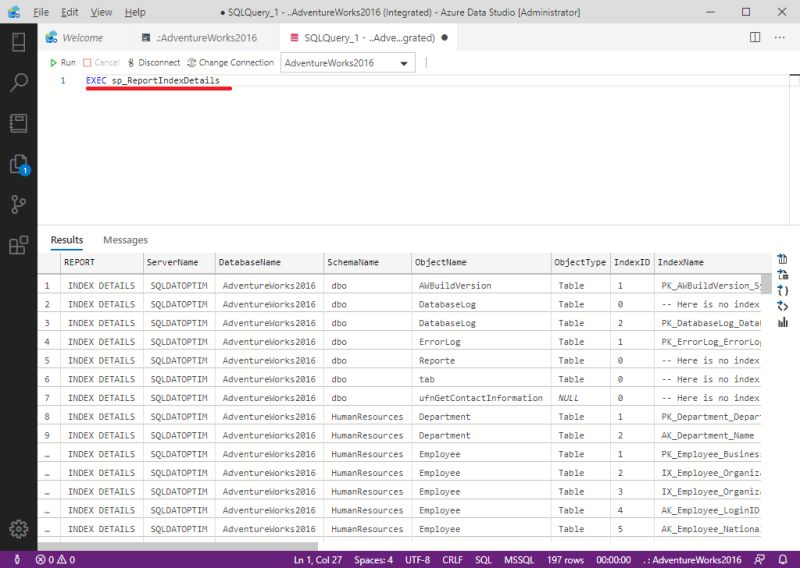Select the AWBuildVersion object cell

click(481, 286)
